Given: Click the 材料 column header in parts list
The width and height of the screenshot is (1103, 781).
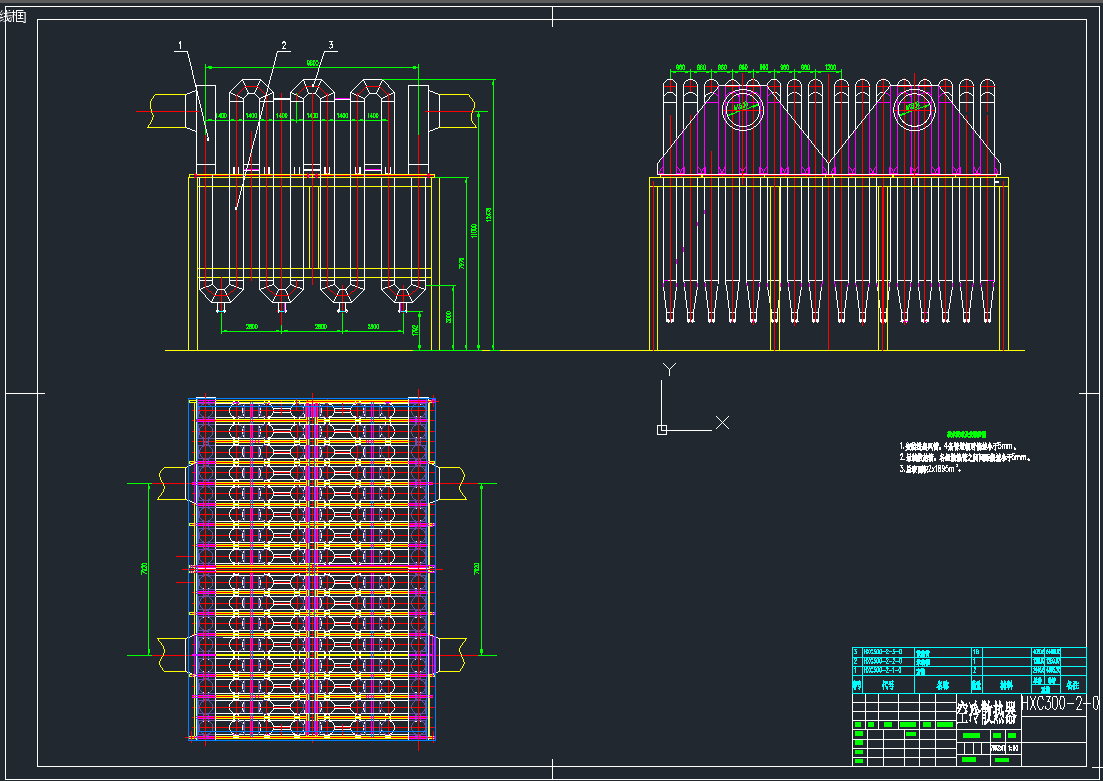Looking at the screenshot, I should (x=1007, y=685).
